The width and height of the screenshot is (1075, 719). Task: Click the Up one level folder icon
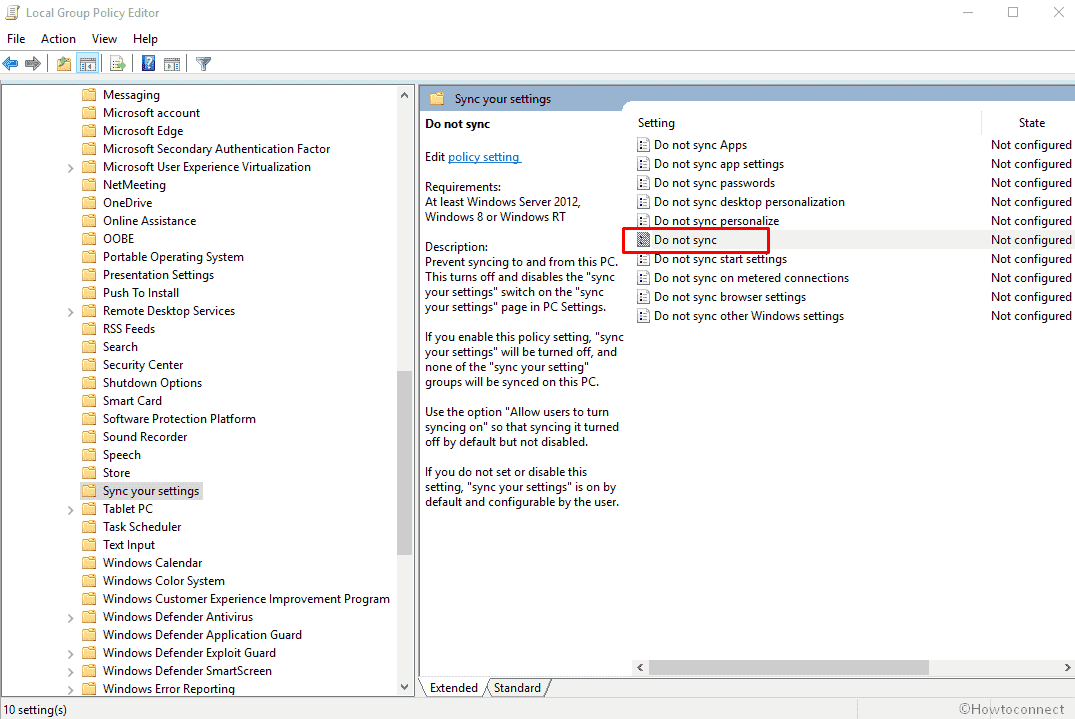[x=62, y=63]
